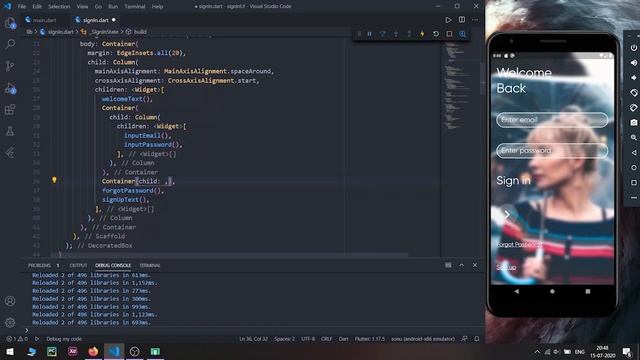Open the Terminal menu
Screen dimensions: 640x360
pos(135,7)
